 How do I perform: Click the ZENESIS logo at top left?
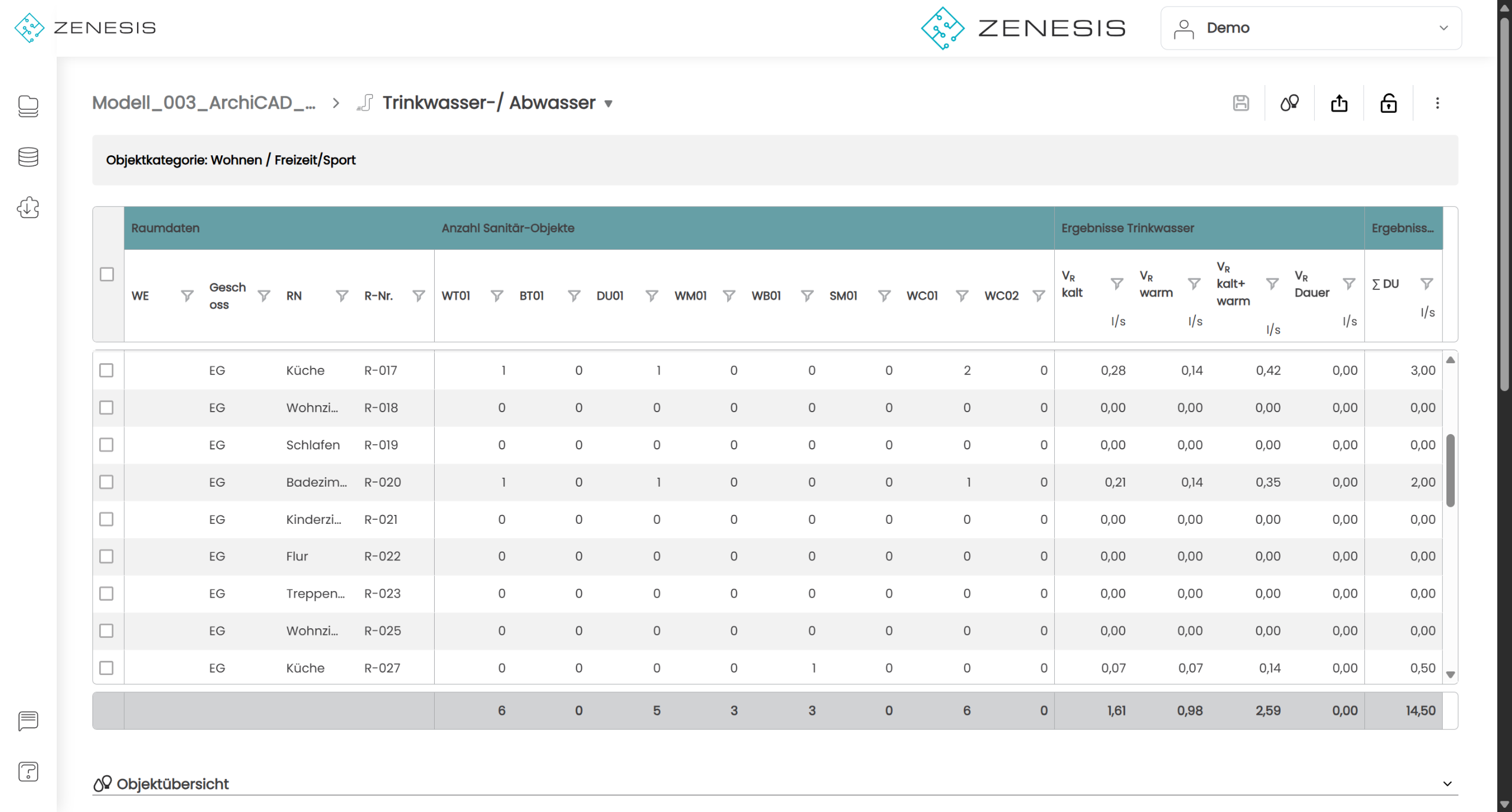tap(85, 28)
